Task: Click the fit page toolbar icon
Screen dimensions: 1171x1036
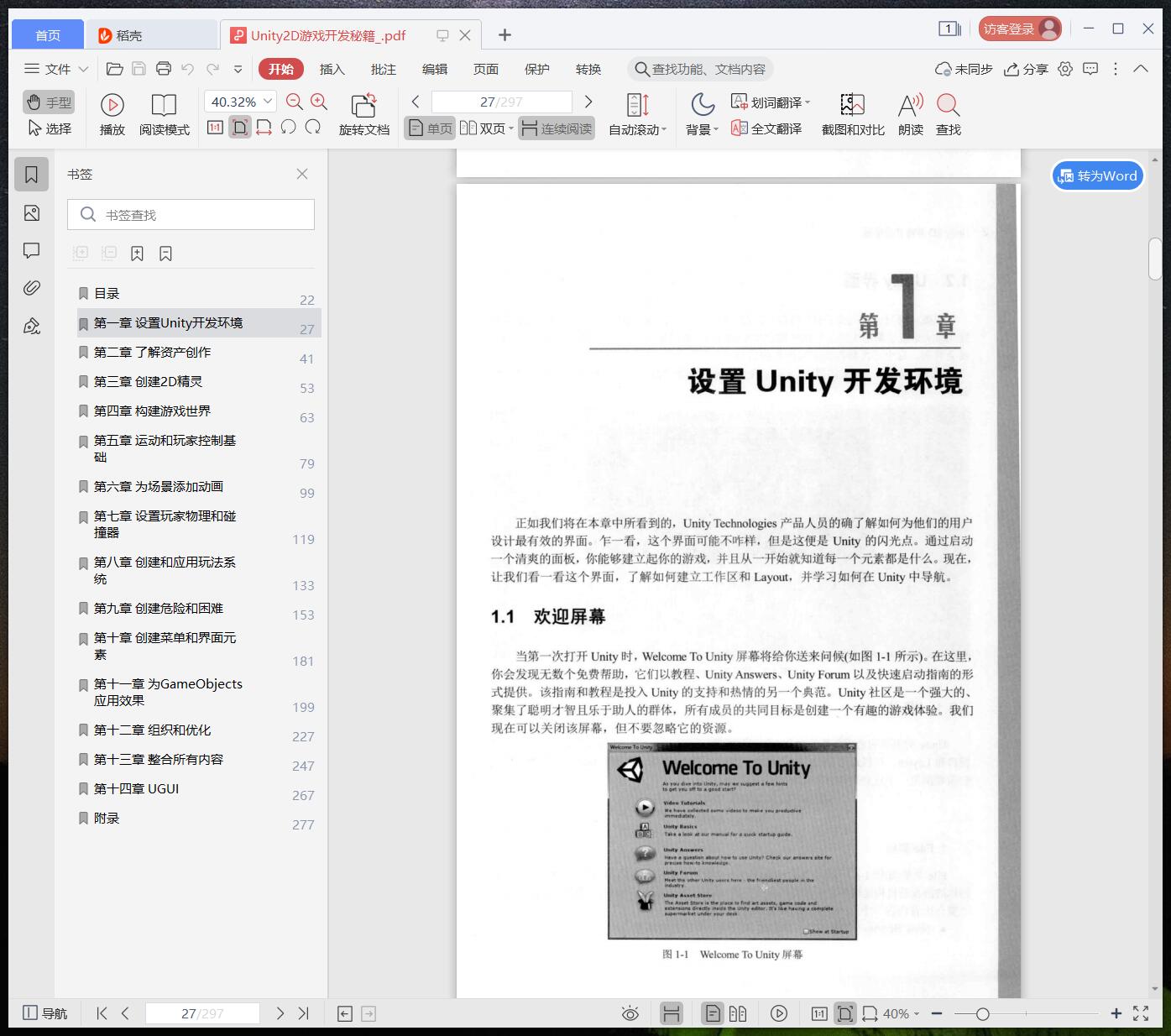Action: coord(240,128)
